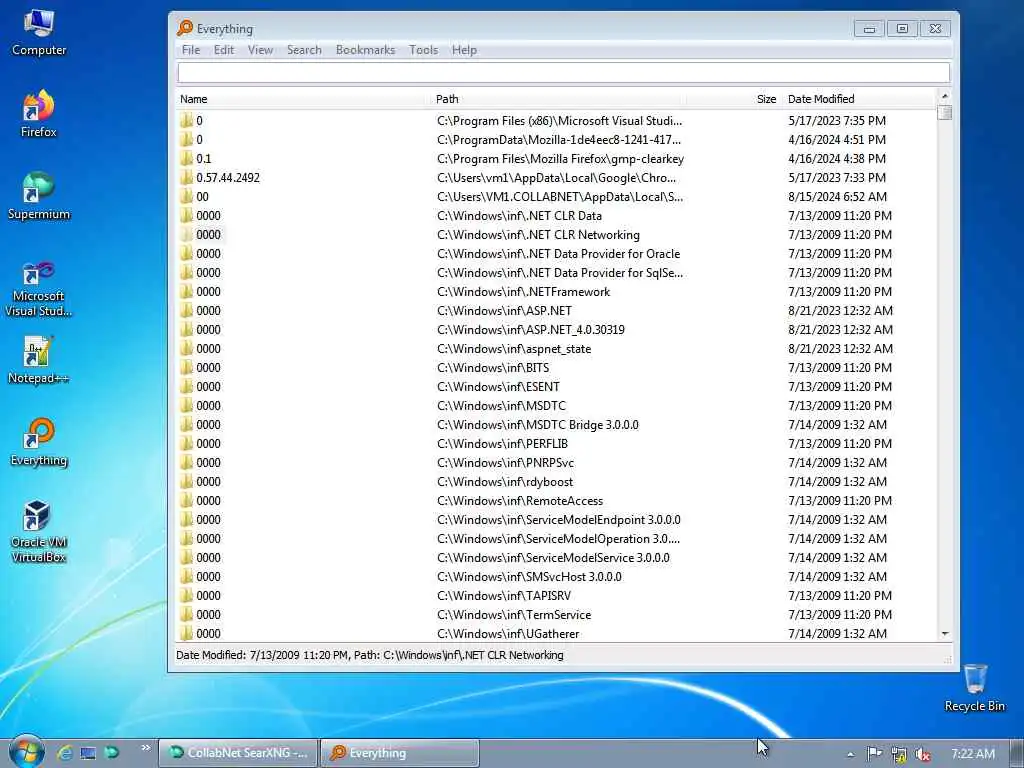Click the results scrollbar down arrow

click(x=944, y=633)
